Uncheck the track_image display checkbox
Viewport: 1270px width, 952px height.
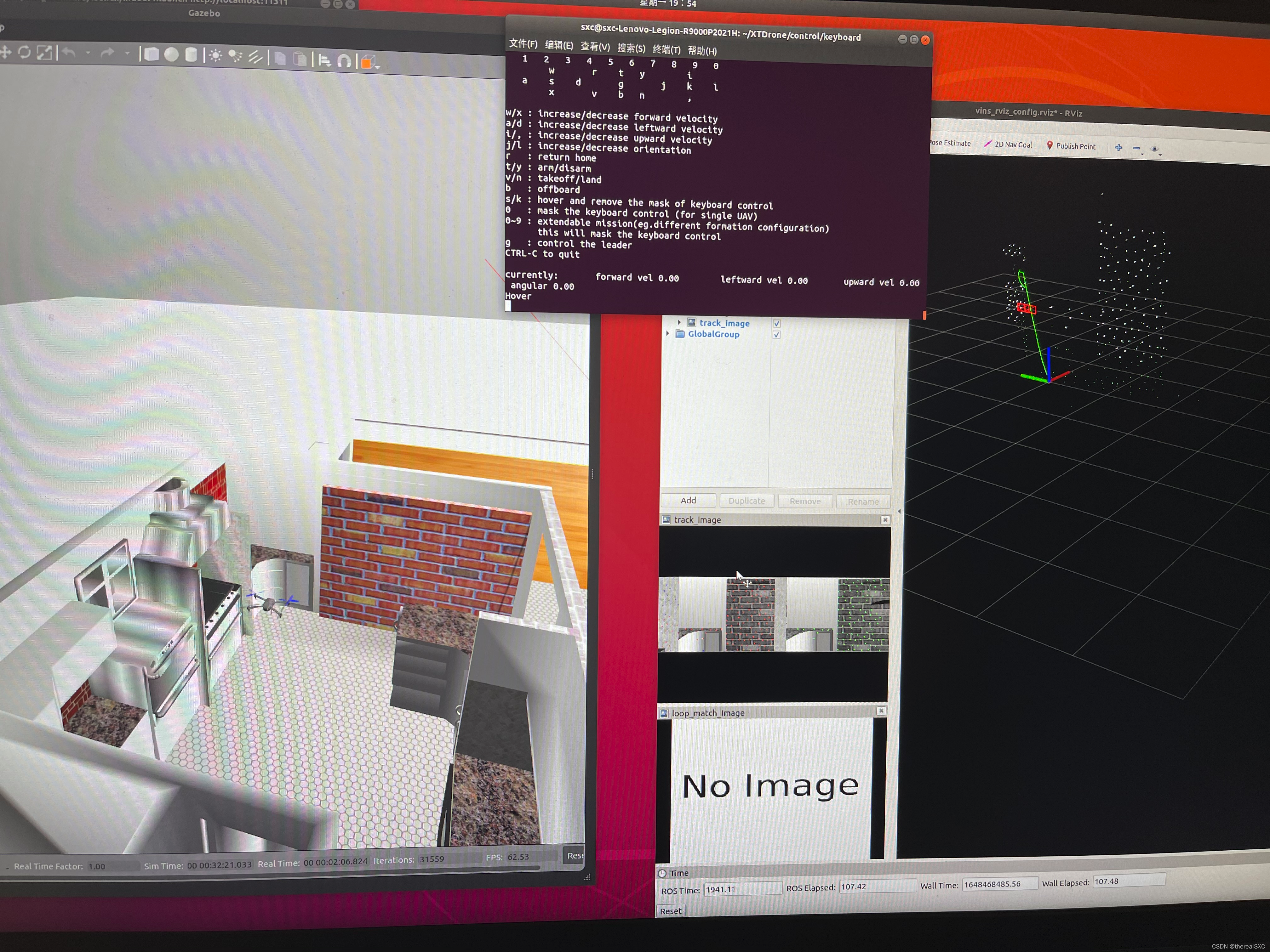(777, 324)
